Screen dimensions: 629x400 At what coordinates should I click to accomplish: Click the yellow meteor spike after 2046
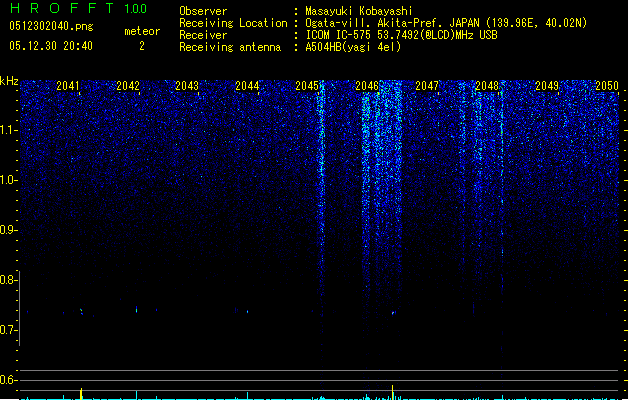[x=392, y=392]
